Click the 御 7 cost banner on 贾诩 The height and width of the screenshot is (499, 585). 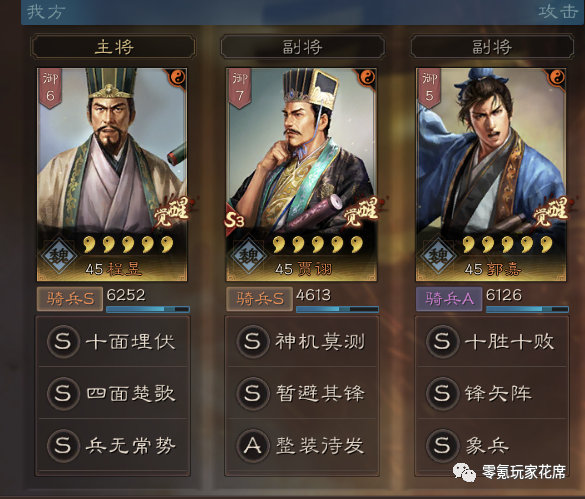click(239, 89)
